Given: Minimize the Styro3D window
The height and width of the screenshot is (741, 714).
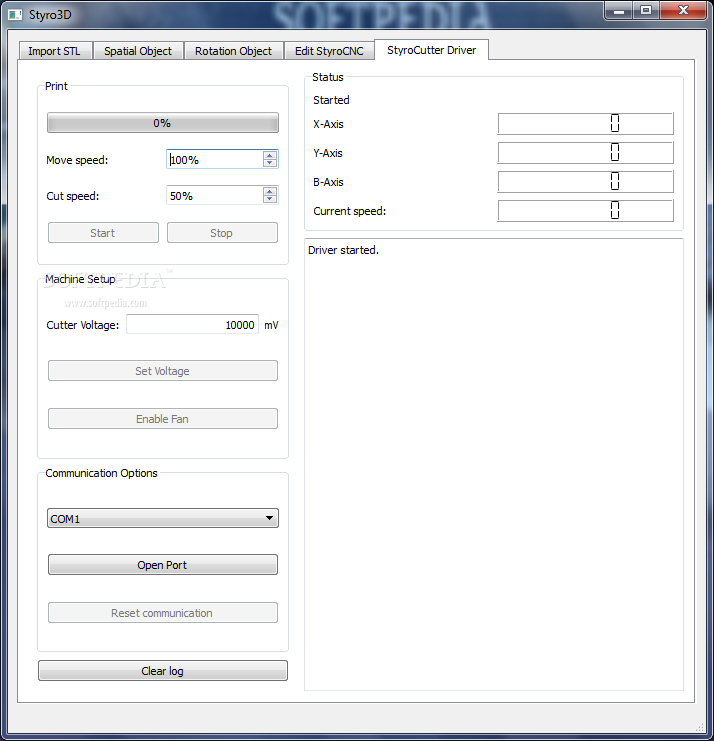Looking at the screenshot, I should point(619,10).
